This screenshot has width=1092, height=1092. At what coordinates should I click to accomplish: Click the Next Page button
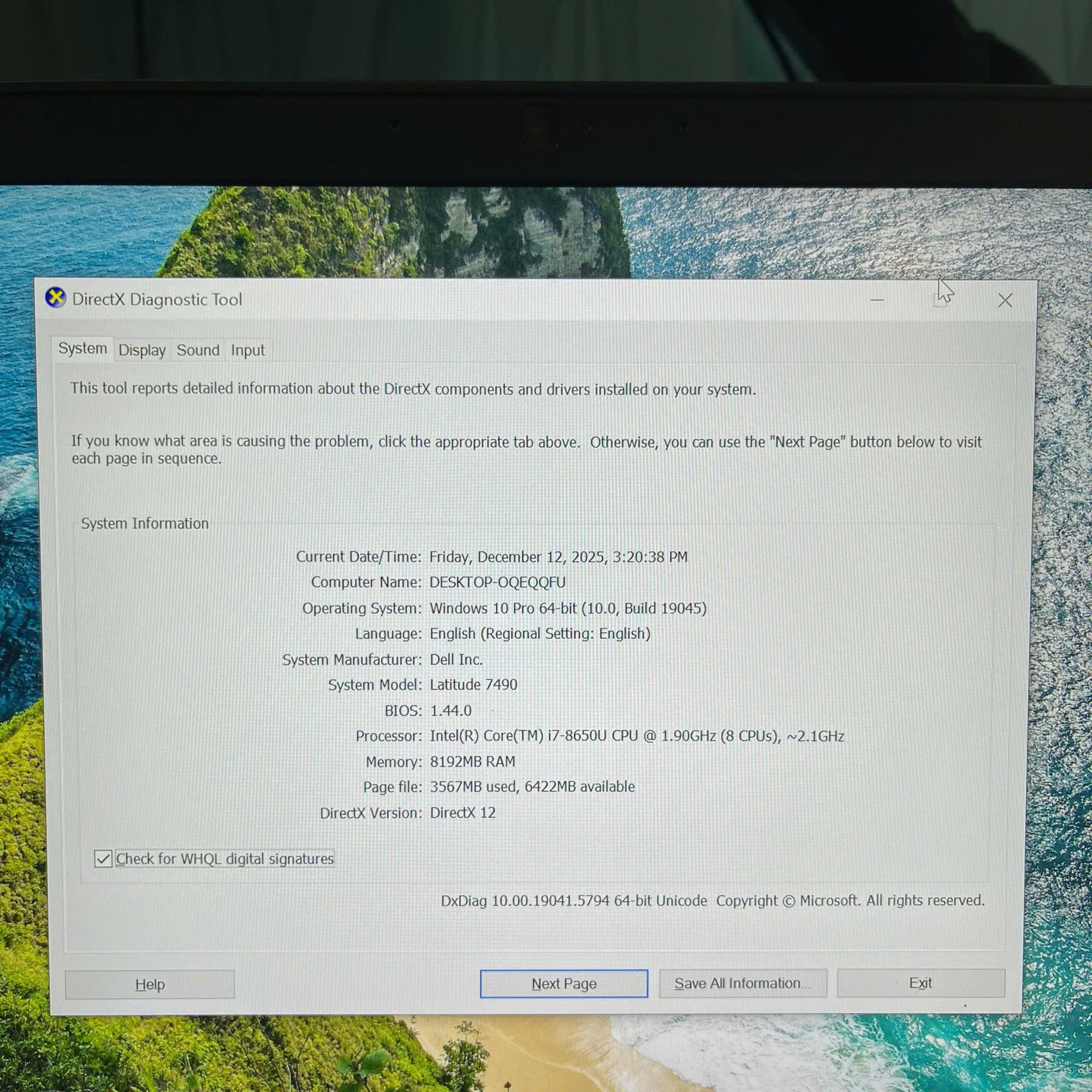click(563, 983)
